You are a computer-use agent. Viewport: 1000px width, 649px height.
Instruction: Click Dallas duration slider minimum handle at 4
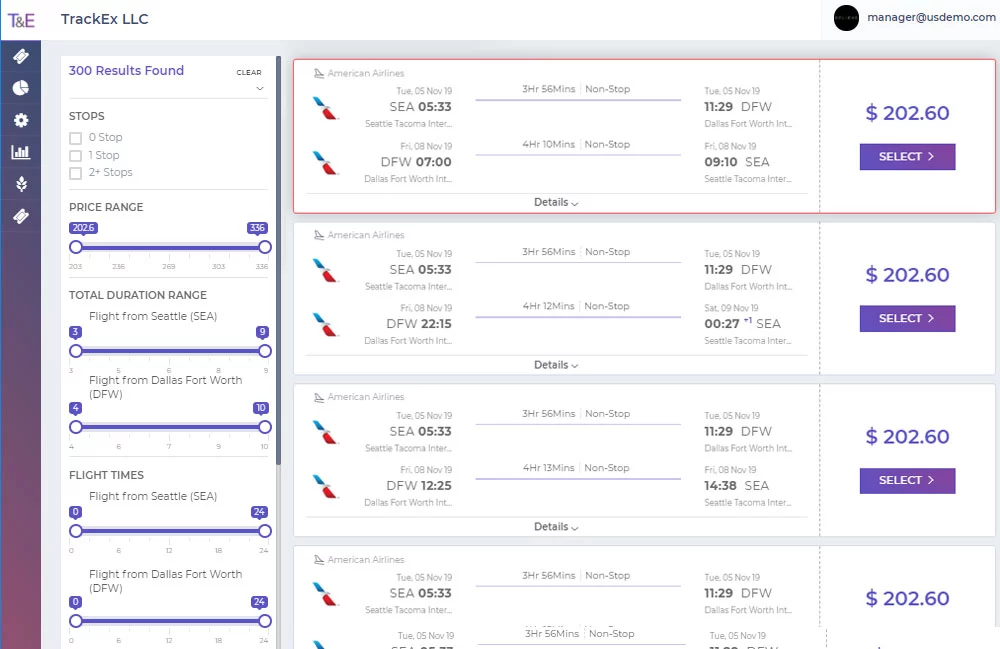pyautogui.click(x=76, y=427)
